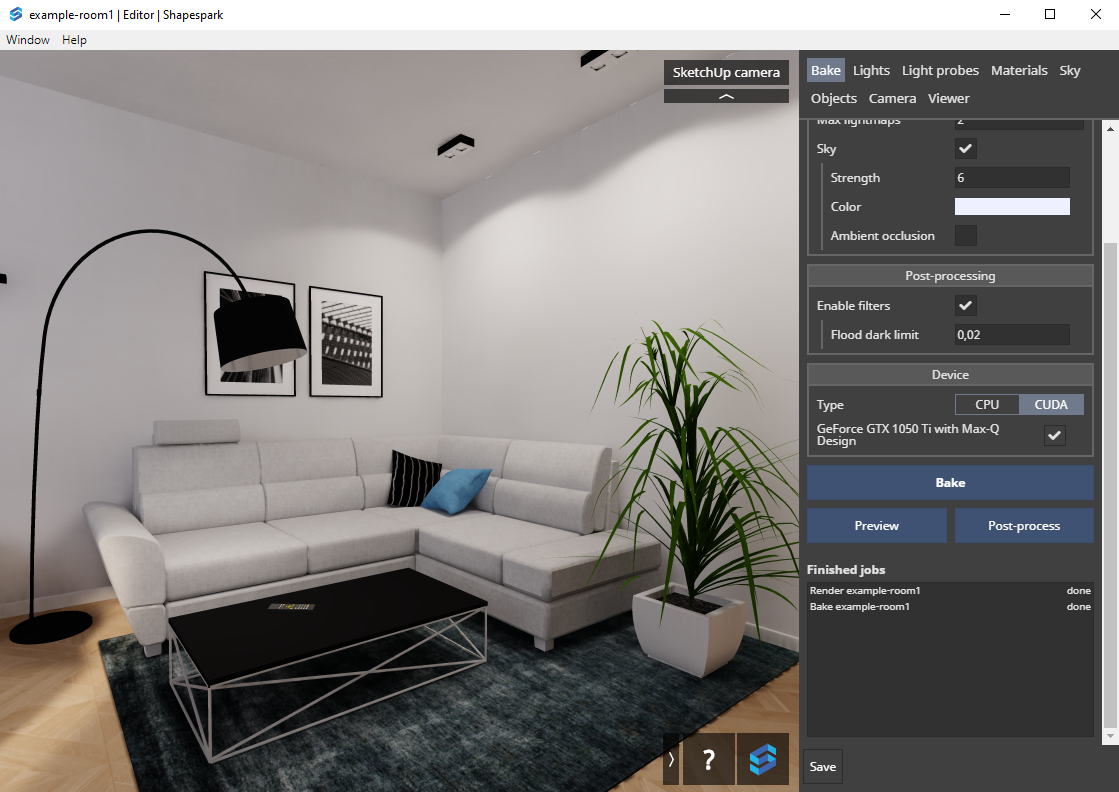Viewport: 1119px width, 792px height.
Task: Click the Shapespark app icon in title bar
Action: click(15, 14)
